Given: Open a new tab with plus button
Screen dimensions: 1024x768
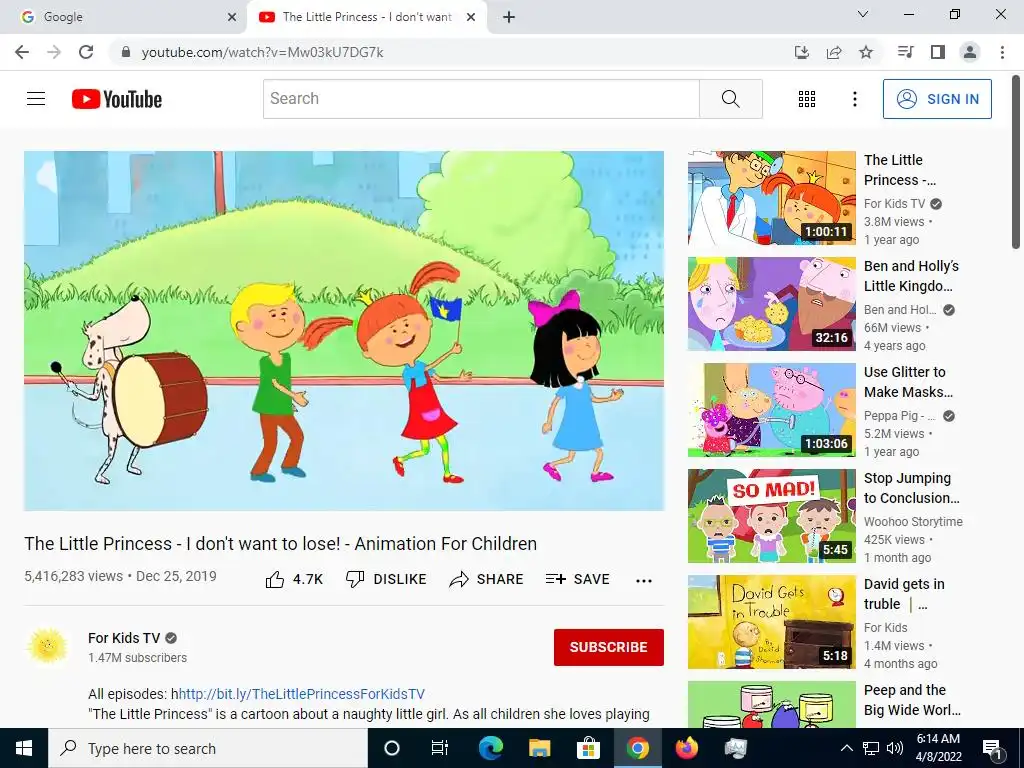Looking at the screenshot, I should click(x=509, y=17).
